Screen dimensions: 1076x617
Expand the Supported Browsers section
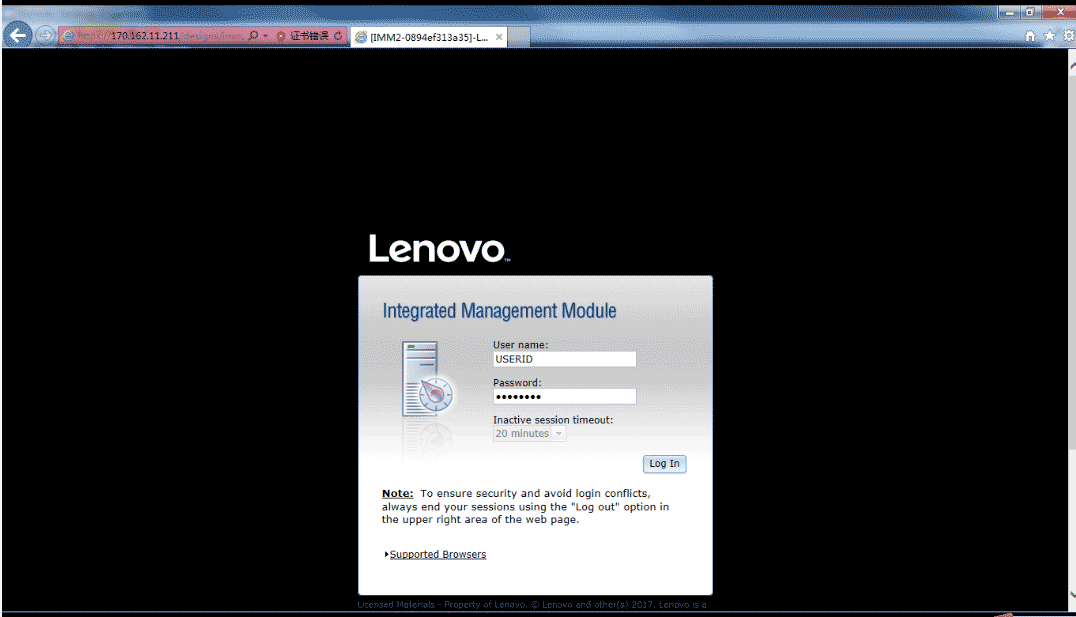click(x=437, y=555)
